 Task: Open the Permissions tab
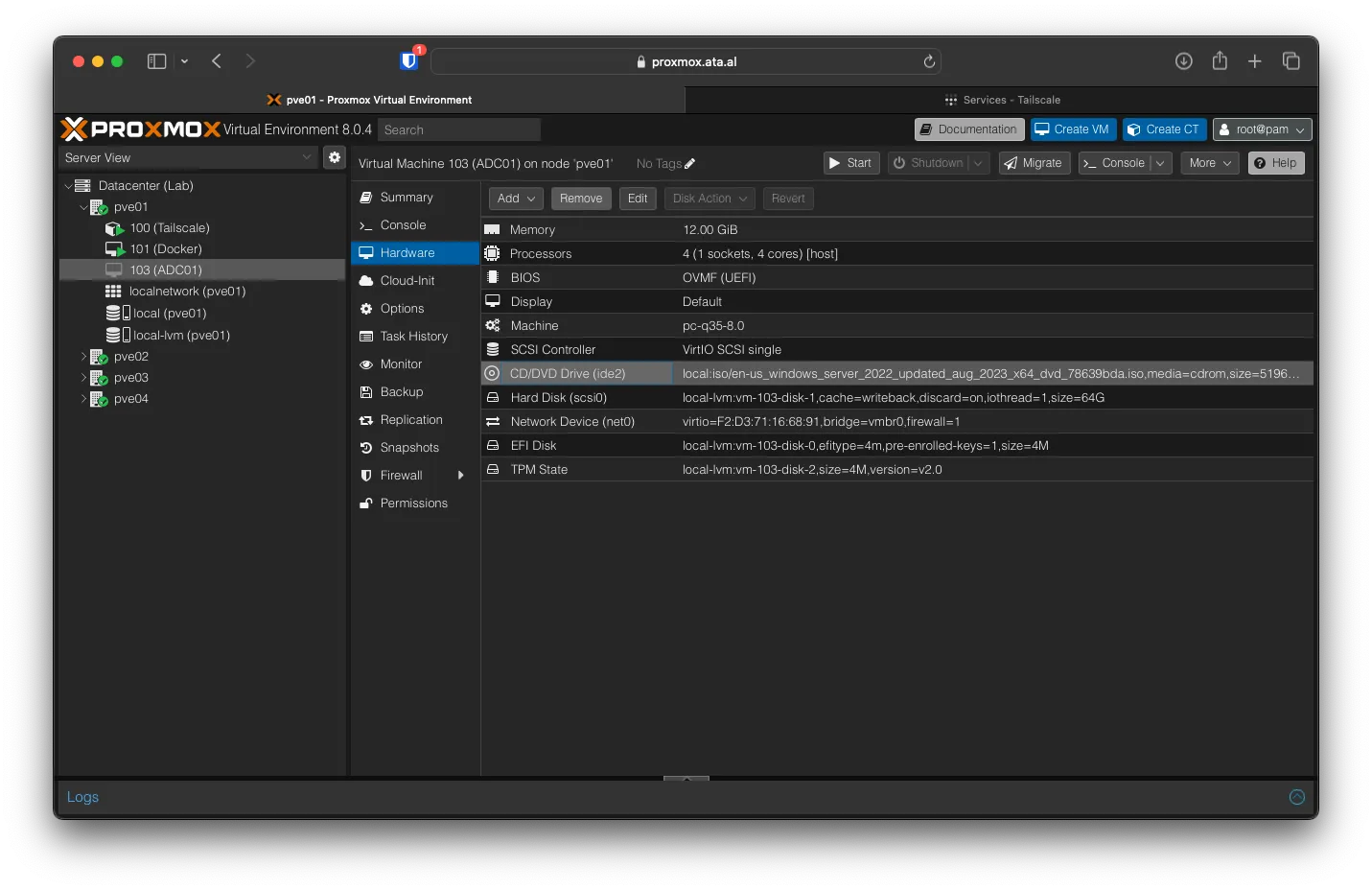(415, 504)
